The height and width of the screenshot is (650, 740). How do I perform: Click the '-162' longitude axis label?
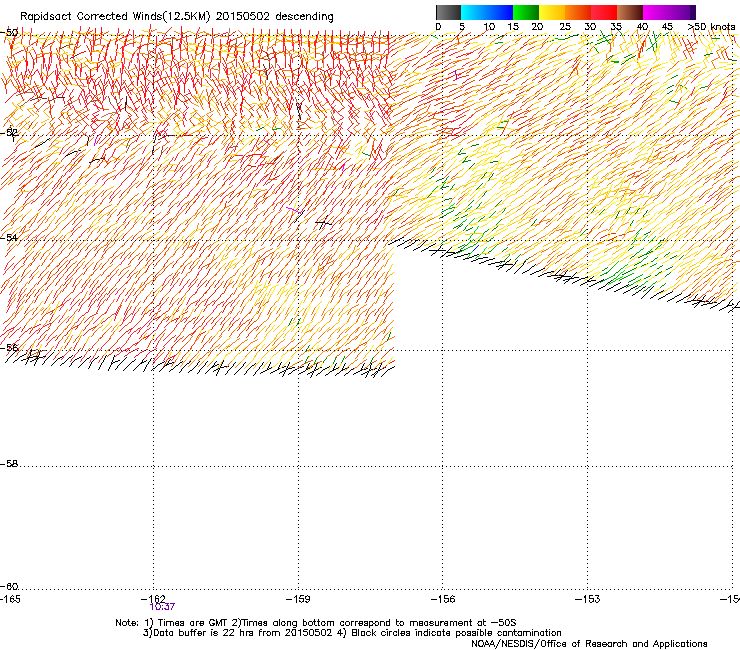coord(153,599)
